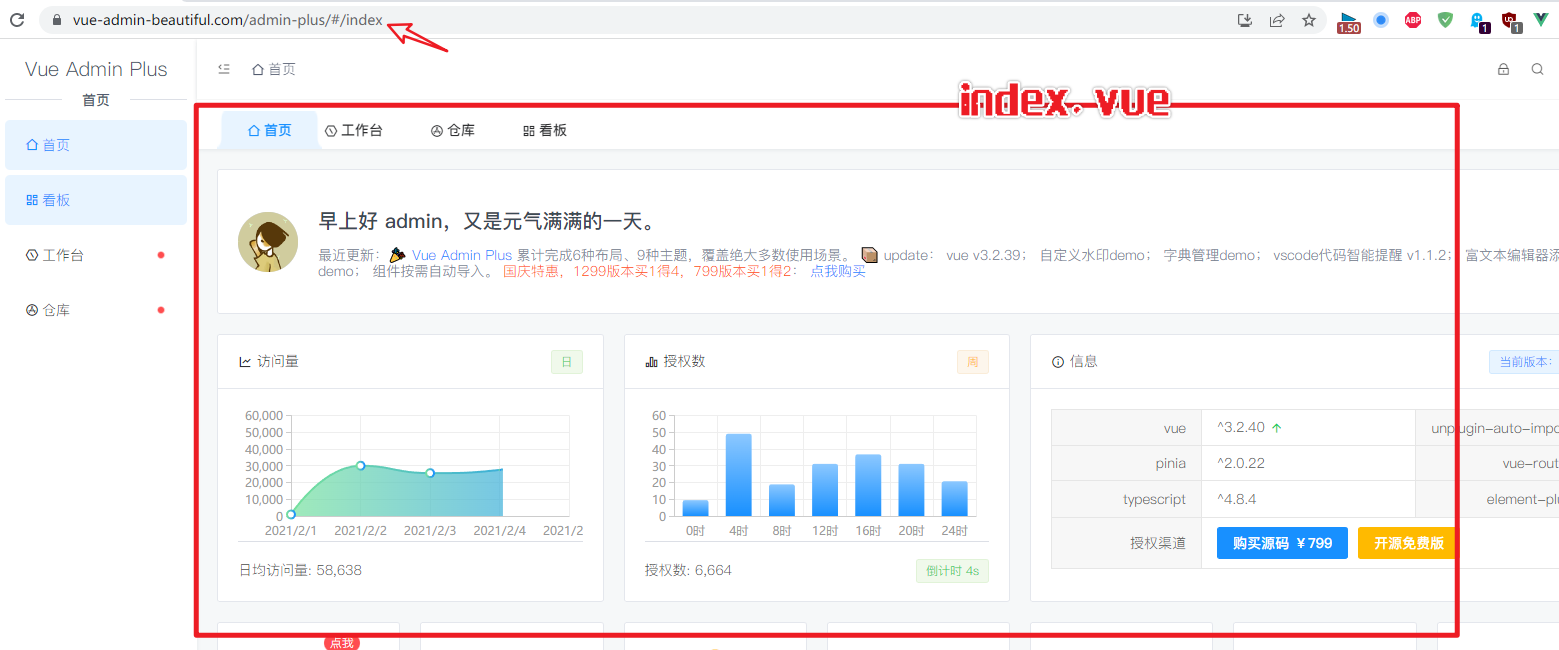Click the icon on the 仓库 tab
The width and height of the screenshot is (1559, 650).
click(437, 131)
